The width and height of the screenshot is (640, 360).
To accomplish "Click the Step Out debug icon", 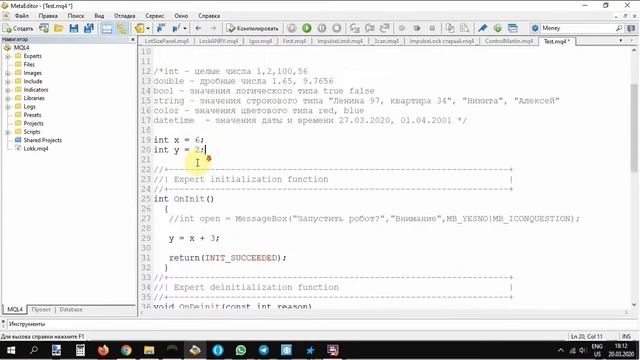I will 384,28.
